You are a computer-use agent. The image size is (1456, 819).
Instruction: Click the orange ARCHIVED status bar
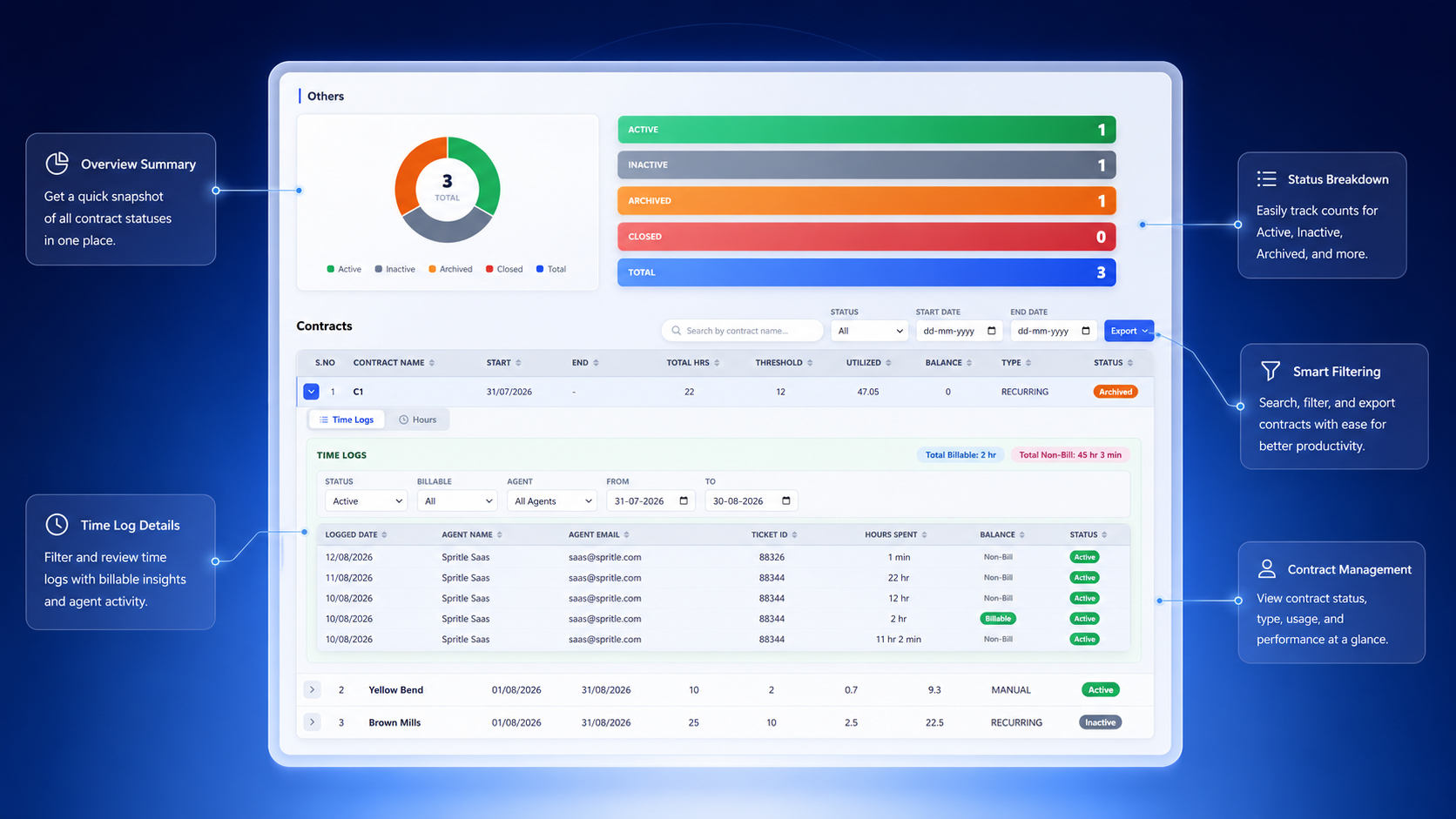(866, 201)
